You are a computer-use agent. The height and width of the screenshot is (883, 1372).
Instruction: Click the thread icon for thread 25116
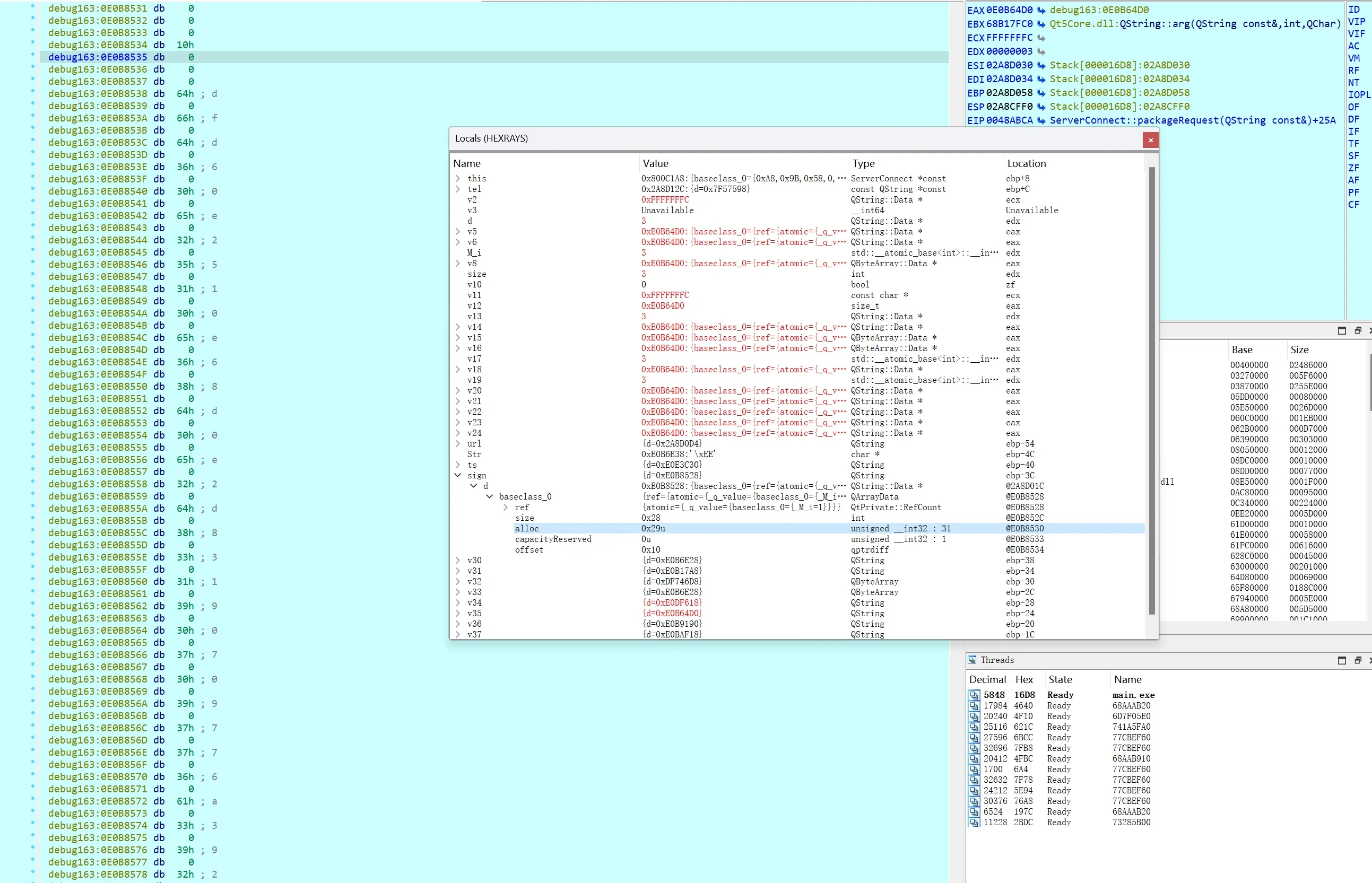tap(974, 727)
